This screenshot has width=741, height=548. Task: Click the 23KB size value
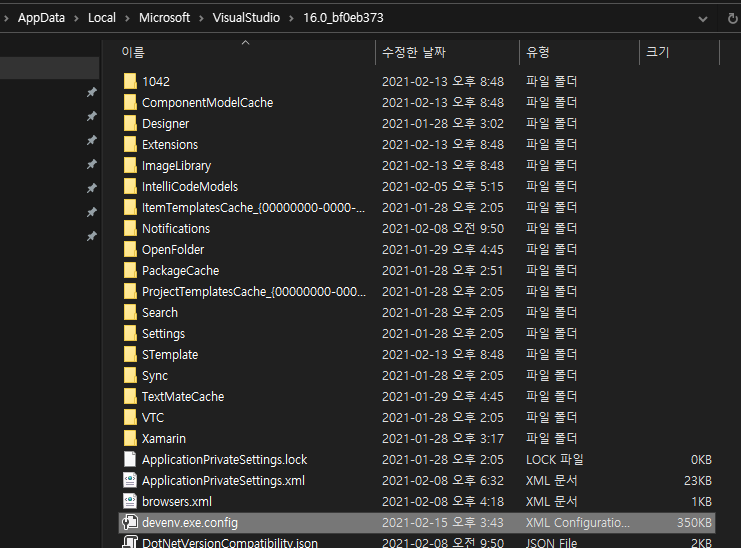point(698,480)
